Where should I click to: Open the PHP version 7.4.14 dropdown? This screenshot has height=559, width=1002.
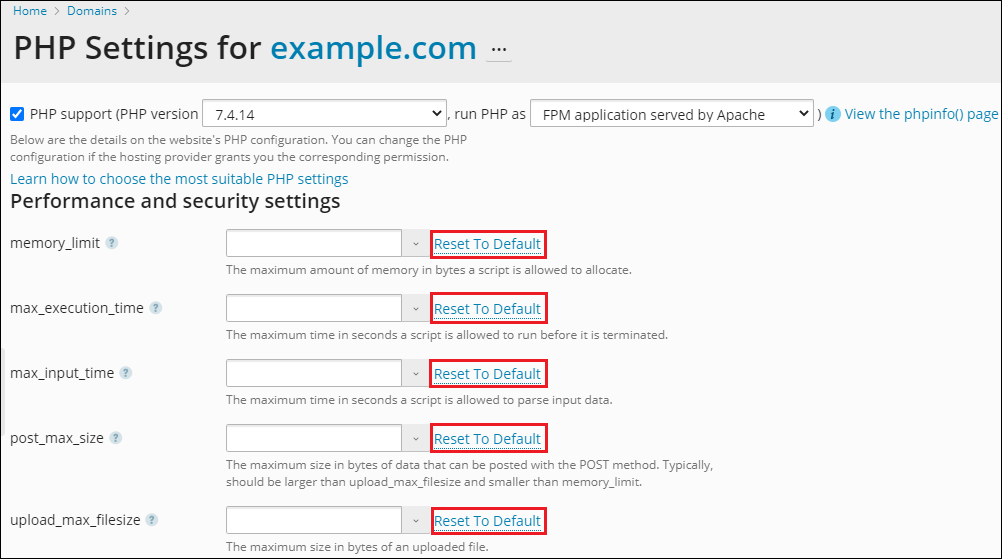point(324,114)
